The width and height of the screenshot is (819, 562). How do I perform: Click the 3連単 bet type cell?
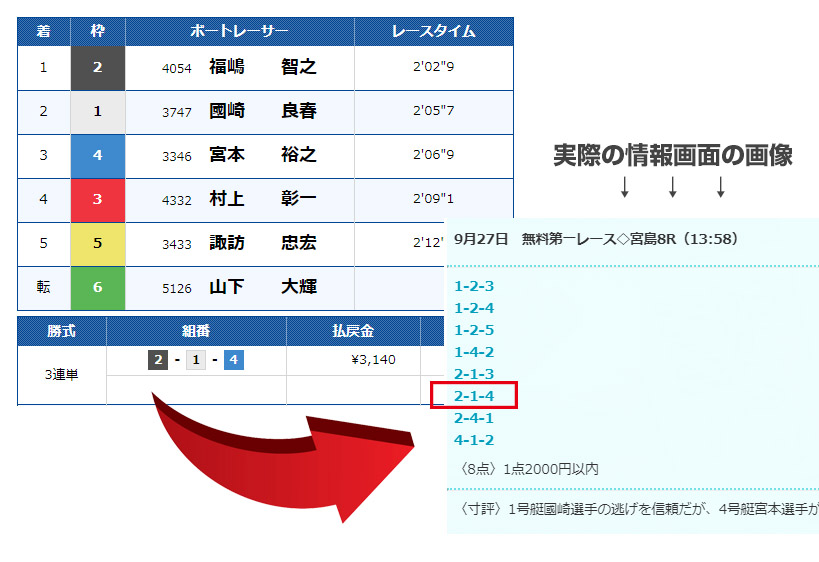[61, 375]
